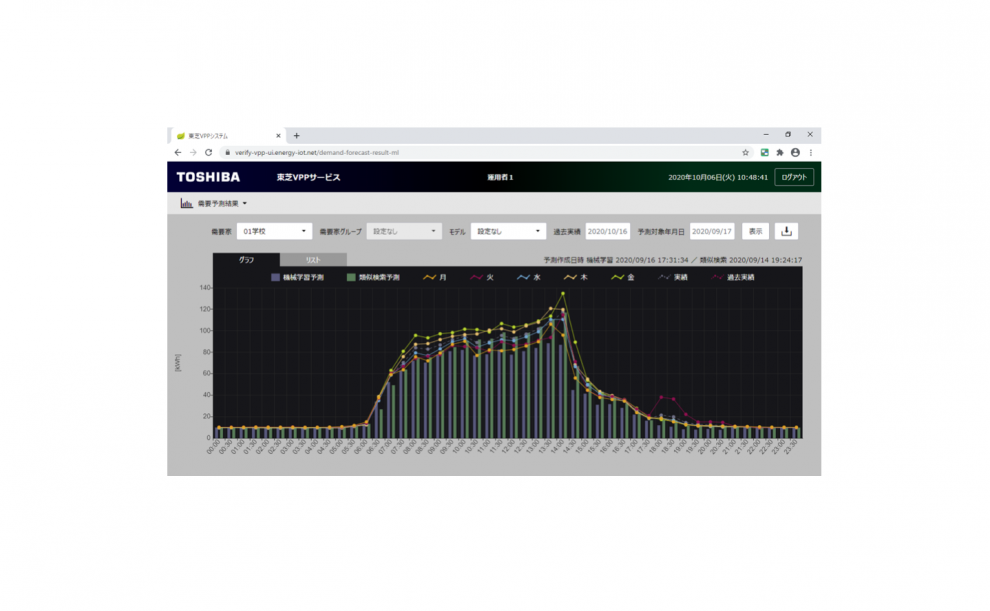Click the 予測作成日時 timestamp text
The width and height of the screenshot is (990, 611).
point(672,260)
